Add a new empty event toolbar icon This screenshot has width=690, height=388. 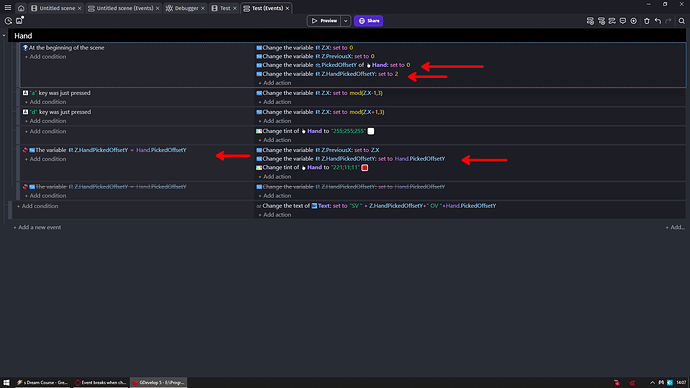pos(590,21)
